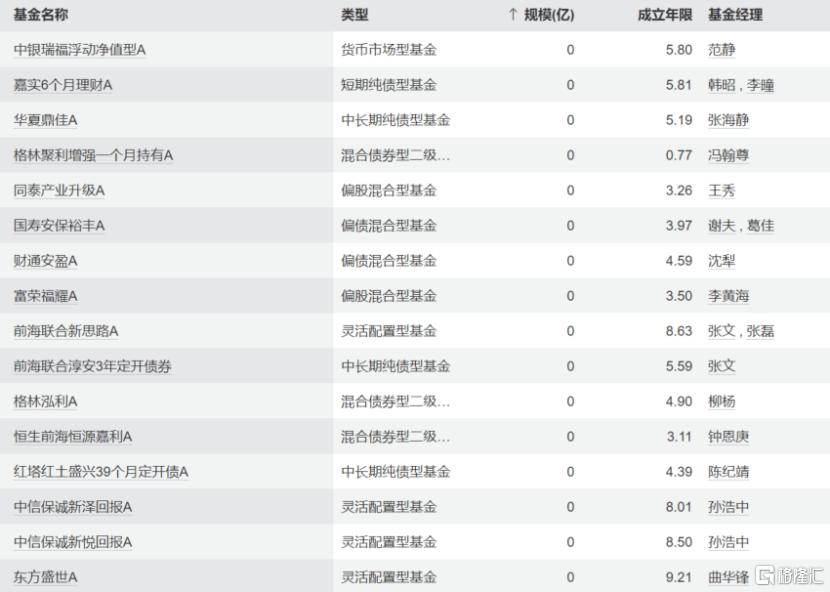Click the 3.11 years value
830x592 pixels.
pos(679,436)
